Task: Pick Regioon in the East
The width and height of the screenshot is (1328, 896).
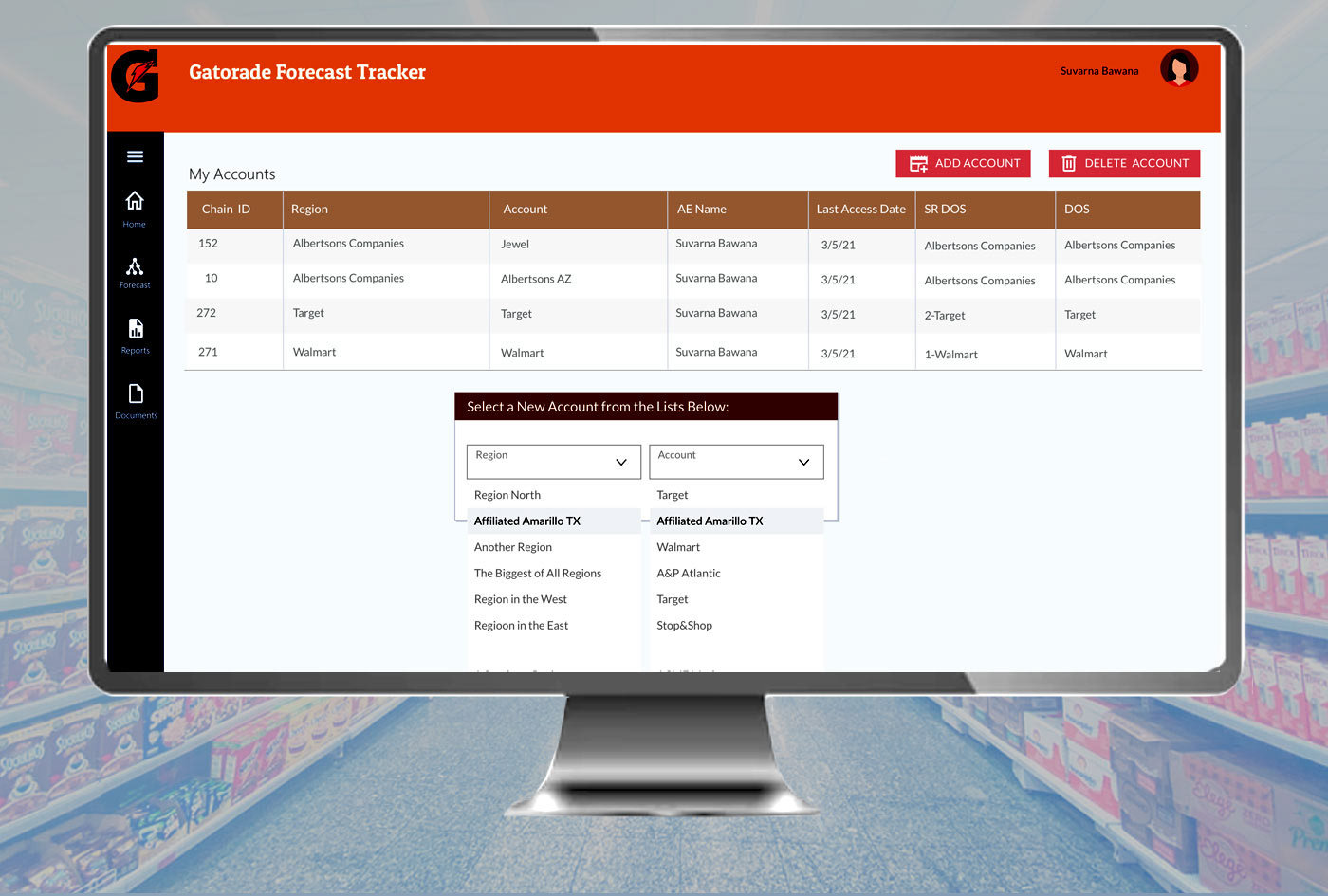Action: [522, 625]
